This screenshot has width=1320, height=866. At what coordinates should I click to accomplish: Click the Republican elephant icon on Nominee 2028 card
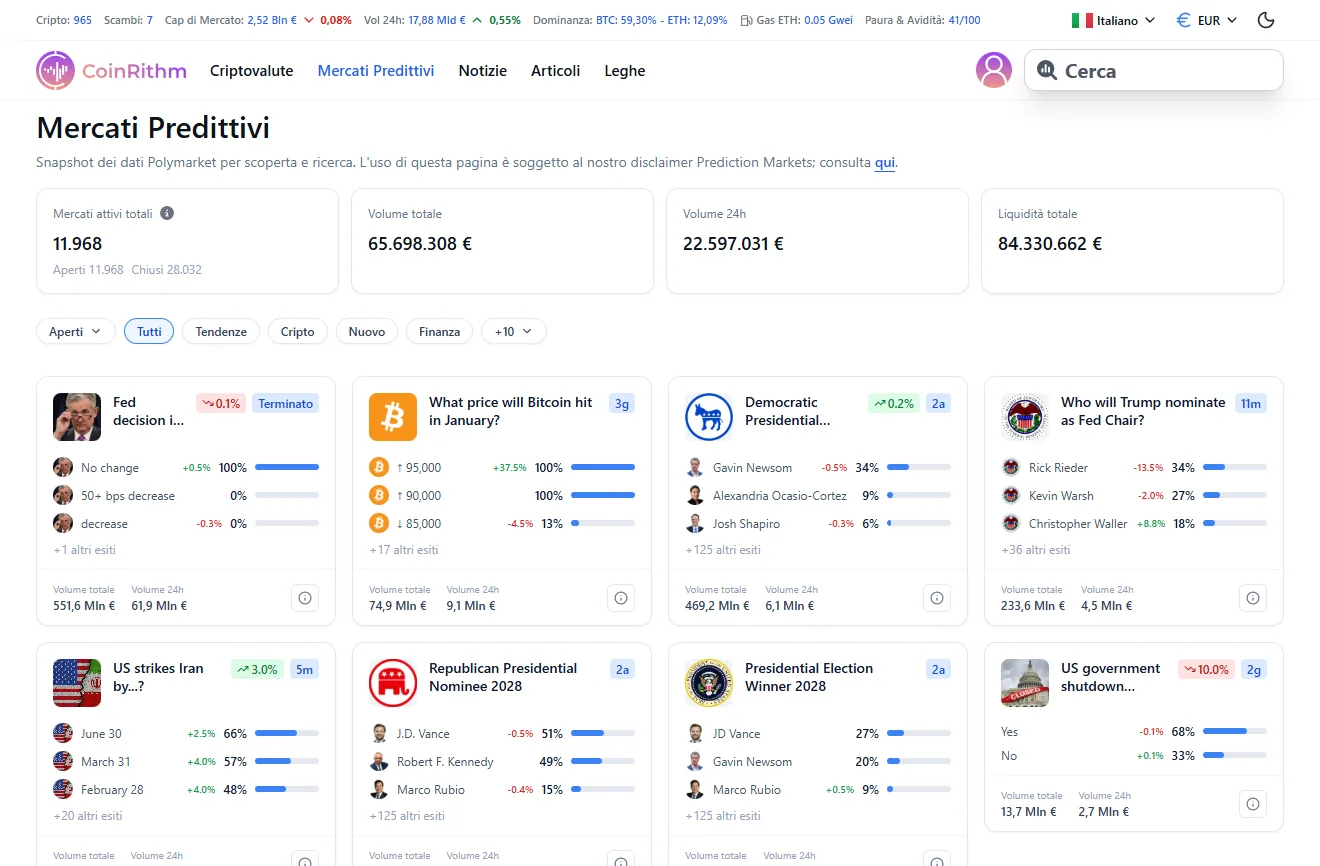[x=393, y=683]
